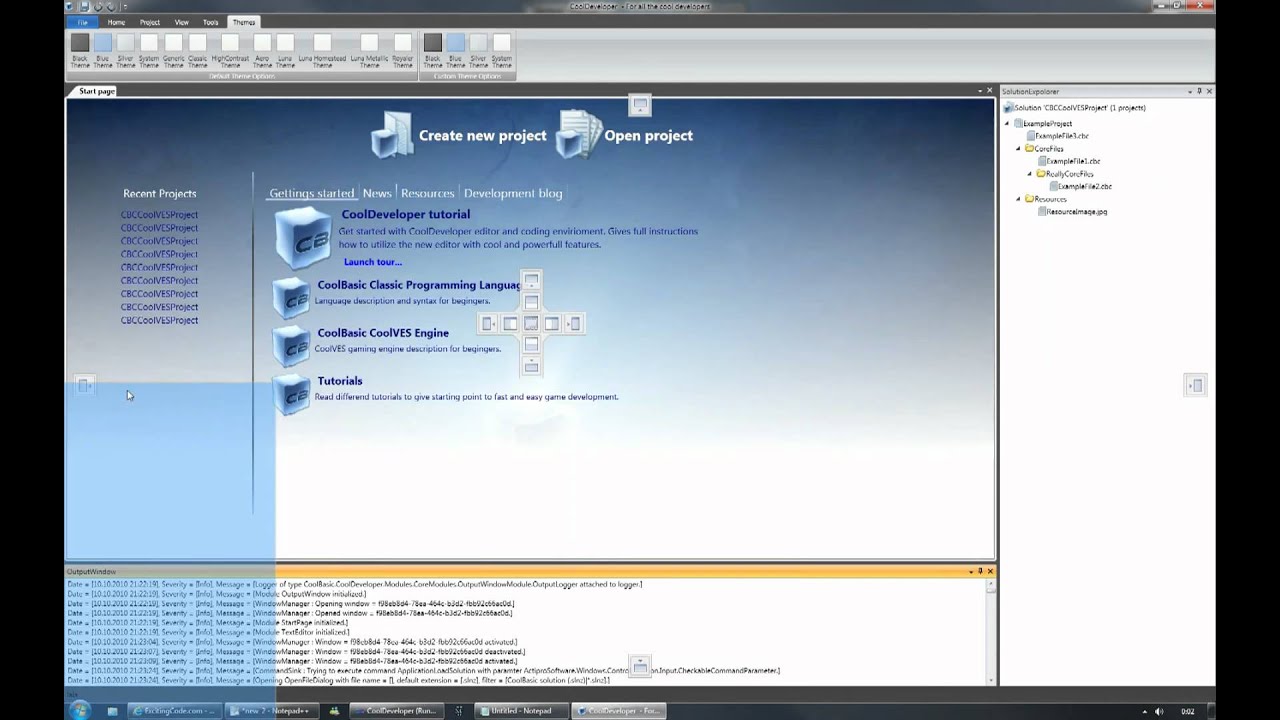This screenshot has height=720, width=1280.
Task: Toggle auto-hide pin on OutputWindow panel
Action: [980, 571]
